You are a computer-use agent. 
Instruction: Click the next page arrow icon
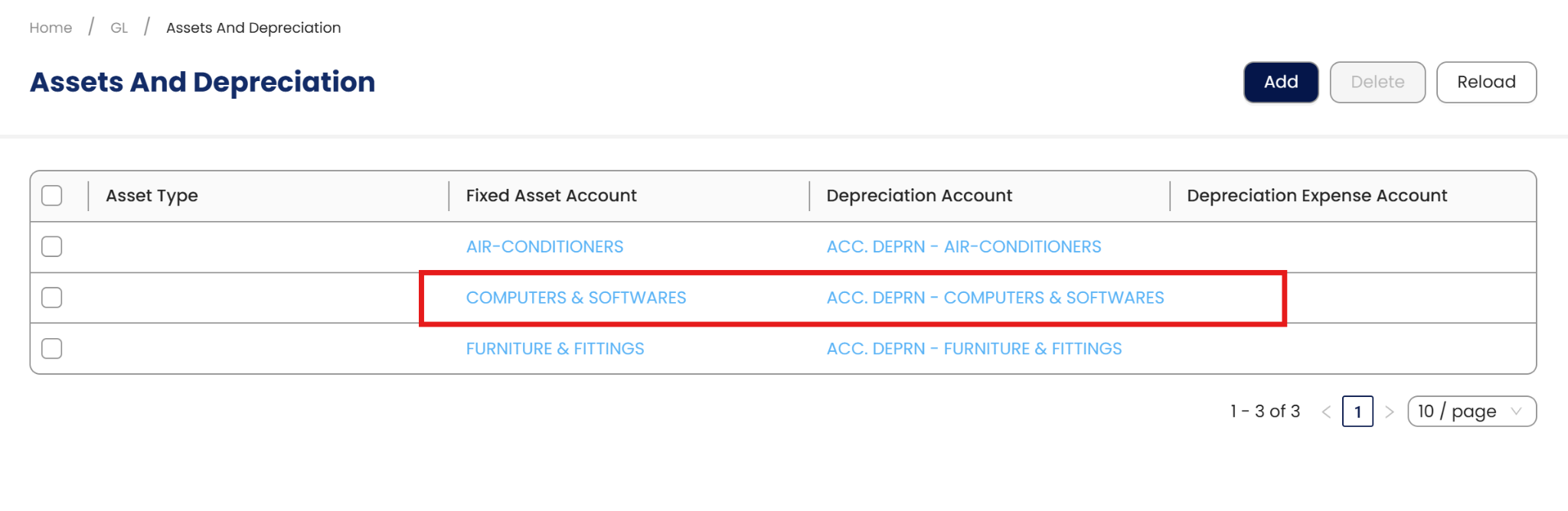click(1390, 412)
